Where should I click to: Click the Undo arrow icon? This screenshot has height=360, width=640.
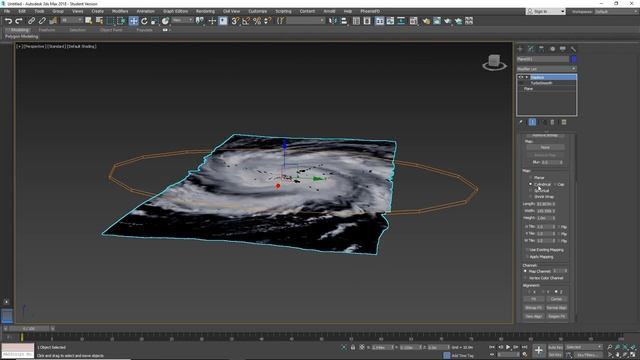(8, 21)
